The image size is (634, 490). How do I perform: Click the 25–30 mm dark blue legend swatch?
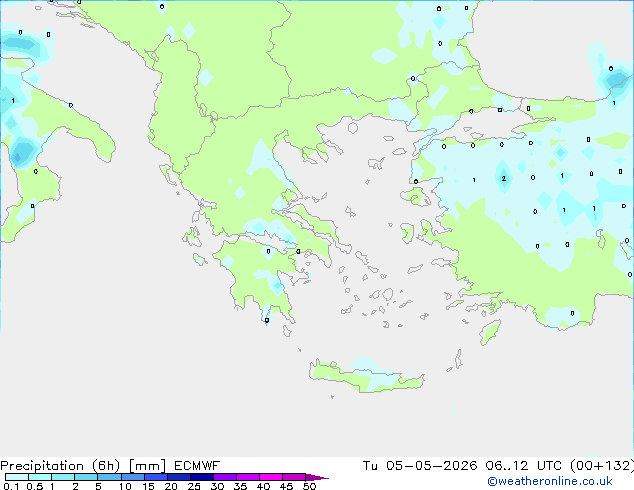pyautogui.click(x=201, y=477)
